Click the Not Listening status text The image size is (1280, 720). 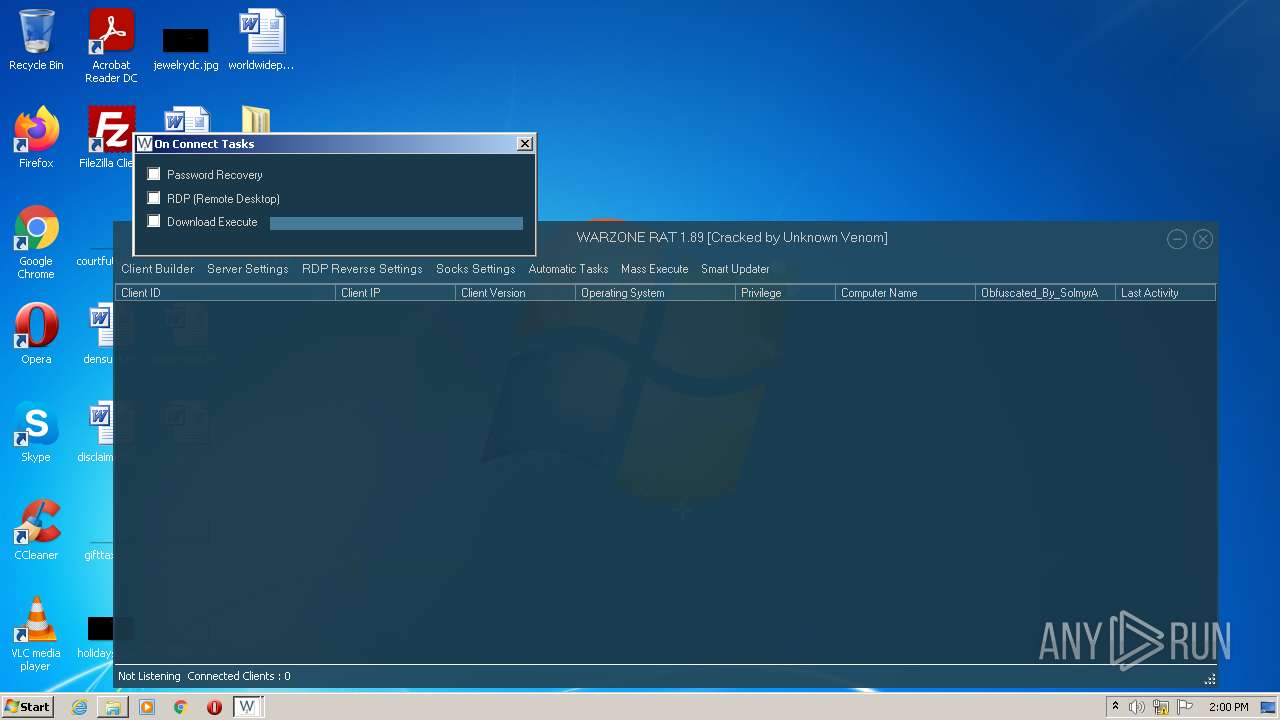(149, 676)
